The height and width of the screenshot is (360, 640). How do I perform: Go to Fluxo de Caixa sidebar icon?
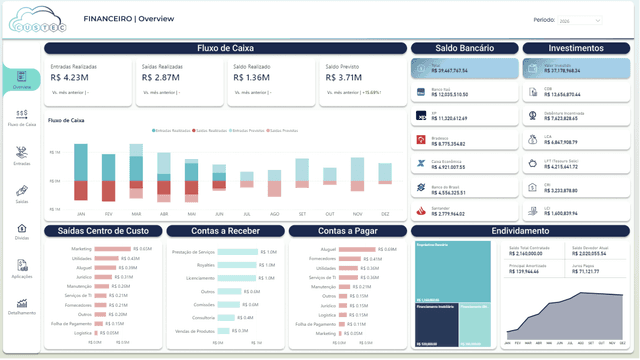tap(22, 114)
